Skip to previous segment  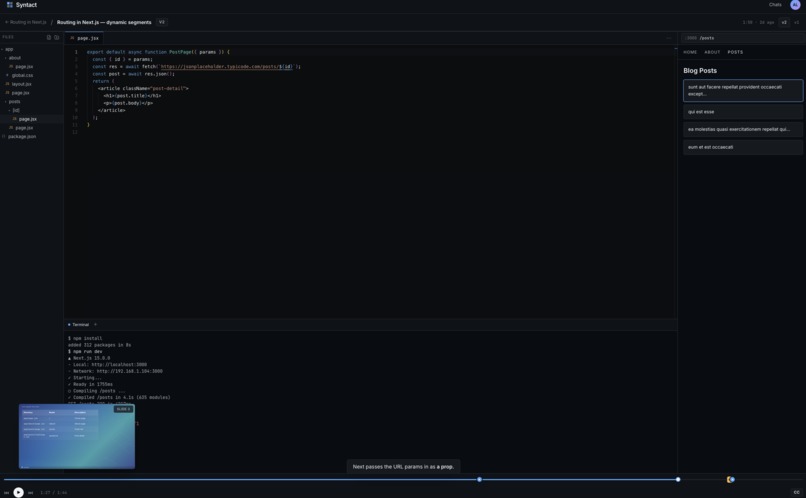point(6,493)
